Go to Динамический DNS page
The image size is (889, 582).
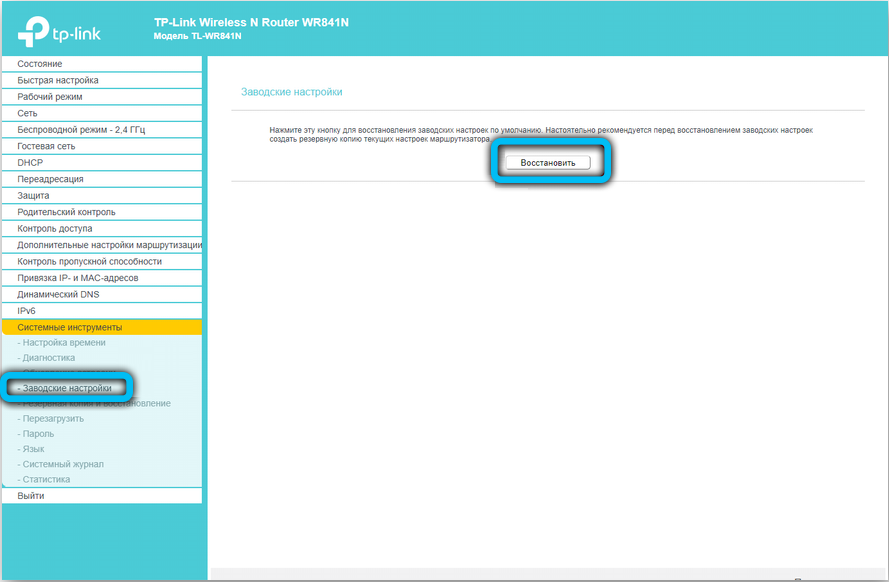(x=58, y=295)
